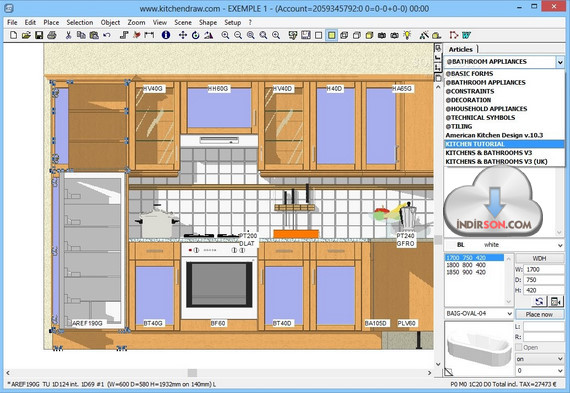The width and height of the screenshot is (570, 393).
Task: Choose @HOUSEHOLD APPLIANCES from the list
Action: (504, 109)
